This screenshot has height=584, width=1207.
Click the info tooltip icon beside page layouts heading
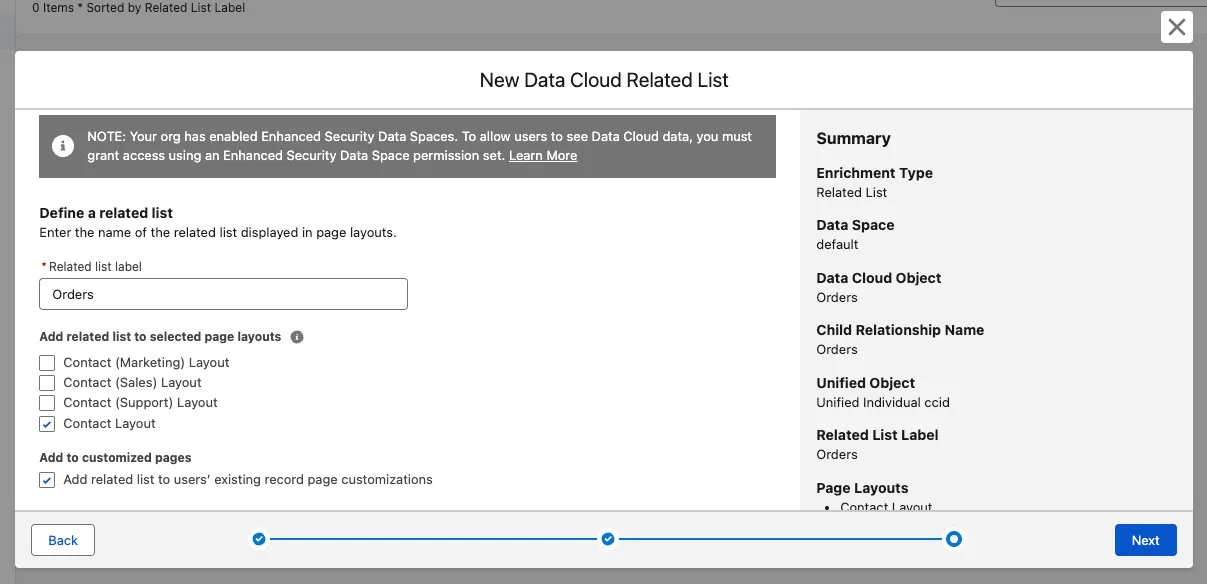point(297,337)
